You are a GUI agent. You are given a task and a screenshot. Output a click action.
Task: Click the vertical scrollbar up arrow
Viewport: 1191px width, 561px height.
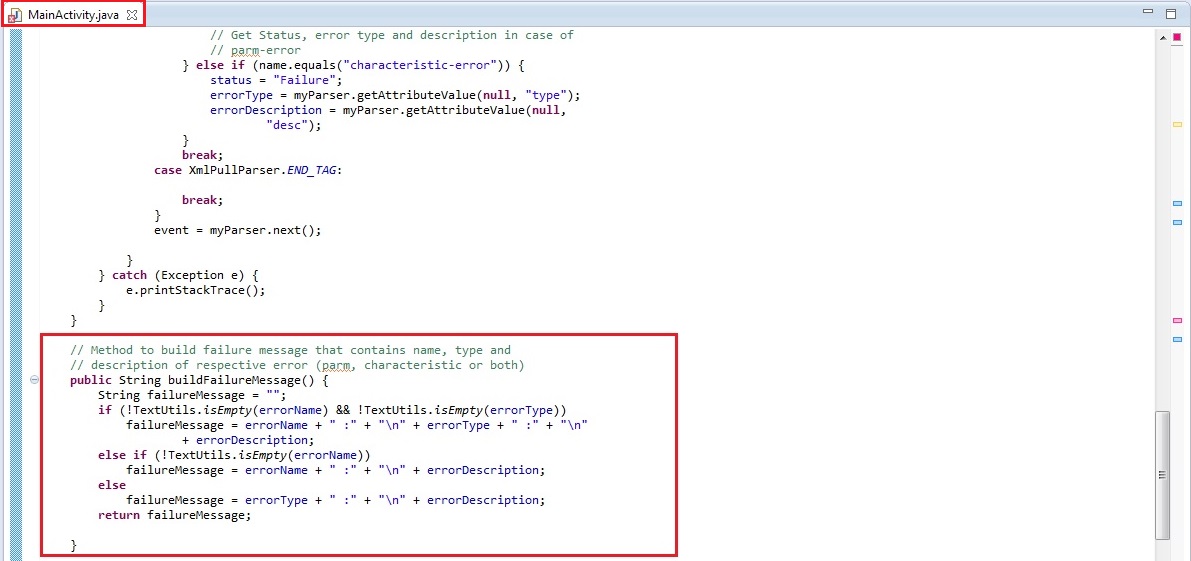(1162, 38)
